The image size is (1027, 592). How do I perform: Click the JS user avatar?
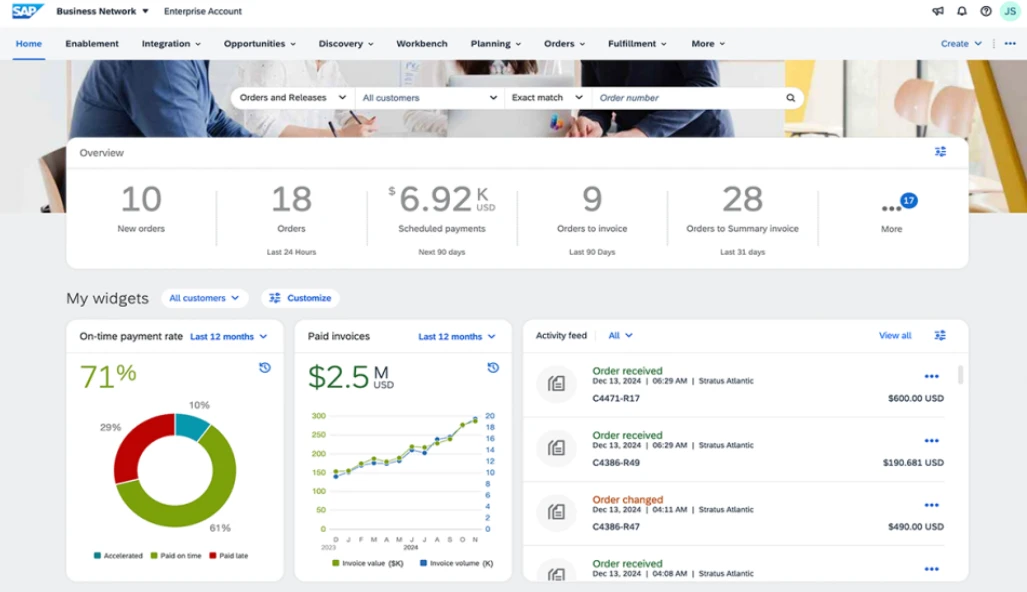[x=1010, y=11]
